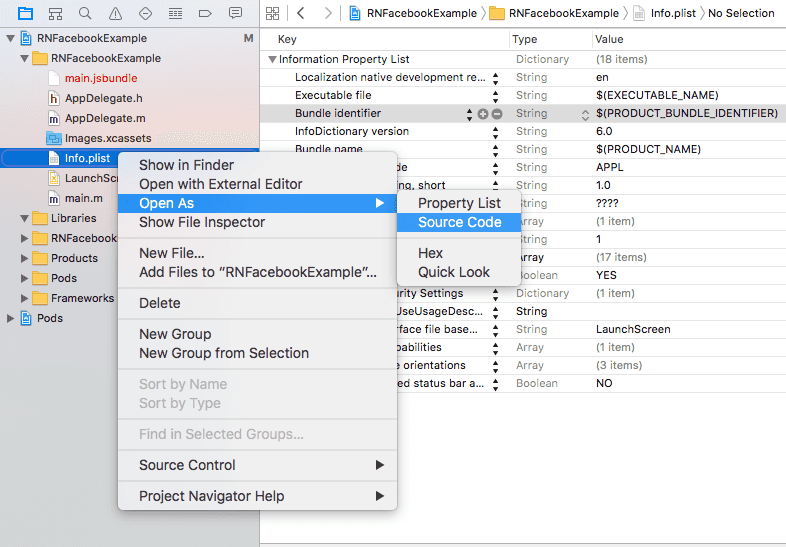786x547 pixels.
Task: Click the RNFacebookExample folder in jump bar
Action: click(555, 13)
